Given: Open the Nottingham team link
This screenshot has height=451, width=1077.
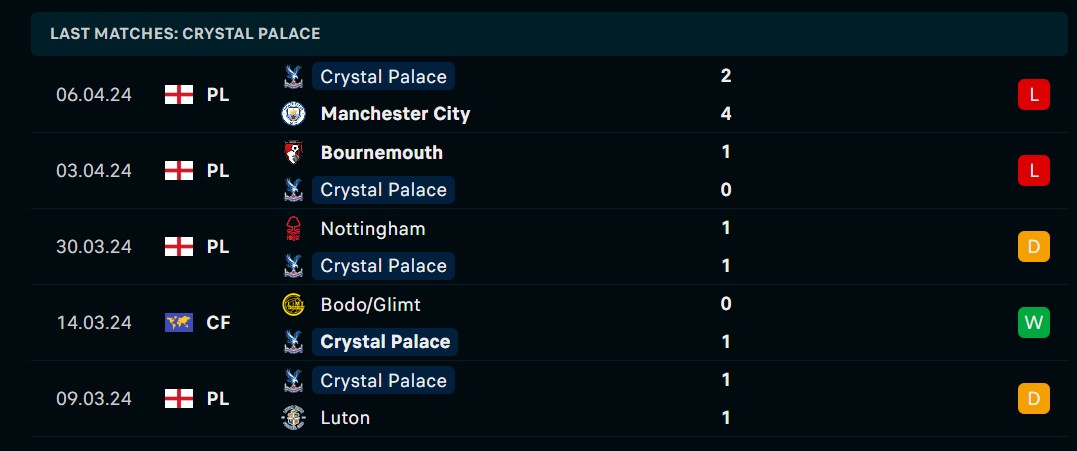Looking at the screenshot, I should click(372, 228).
